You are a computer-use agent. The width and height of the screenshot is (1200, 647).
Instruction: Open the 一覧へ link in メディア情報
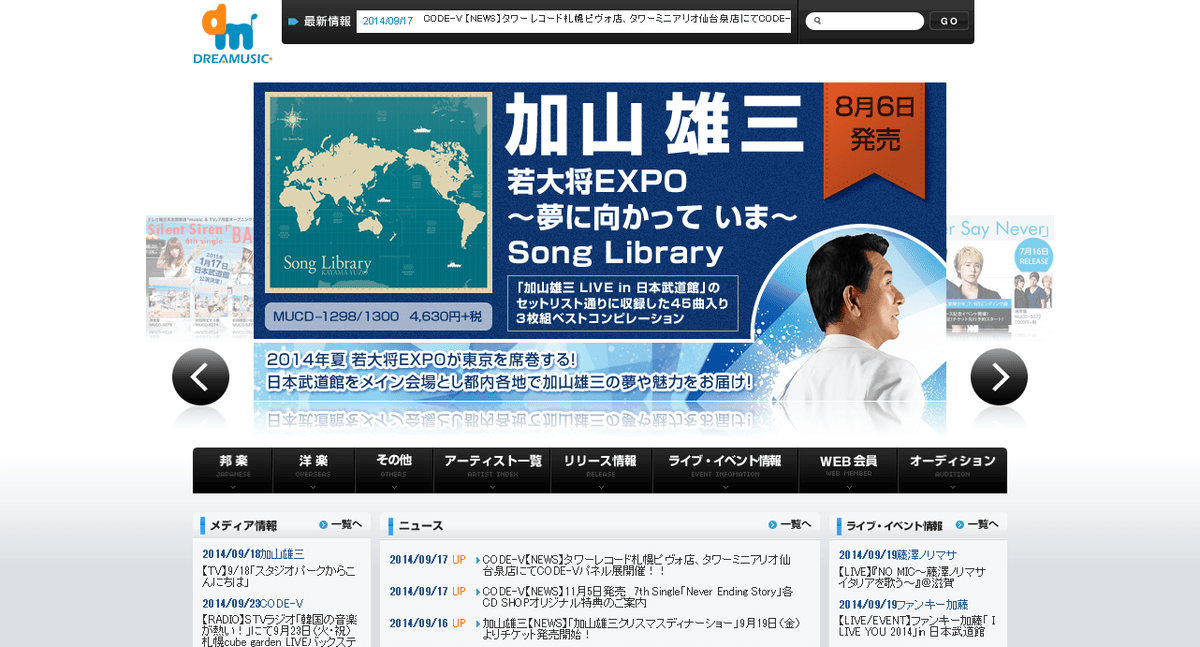346,524
